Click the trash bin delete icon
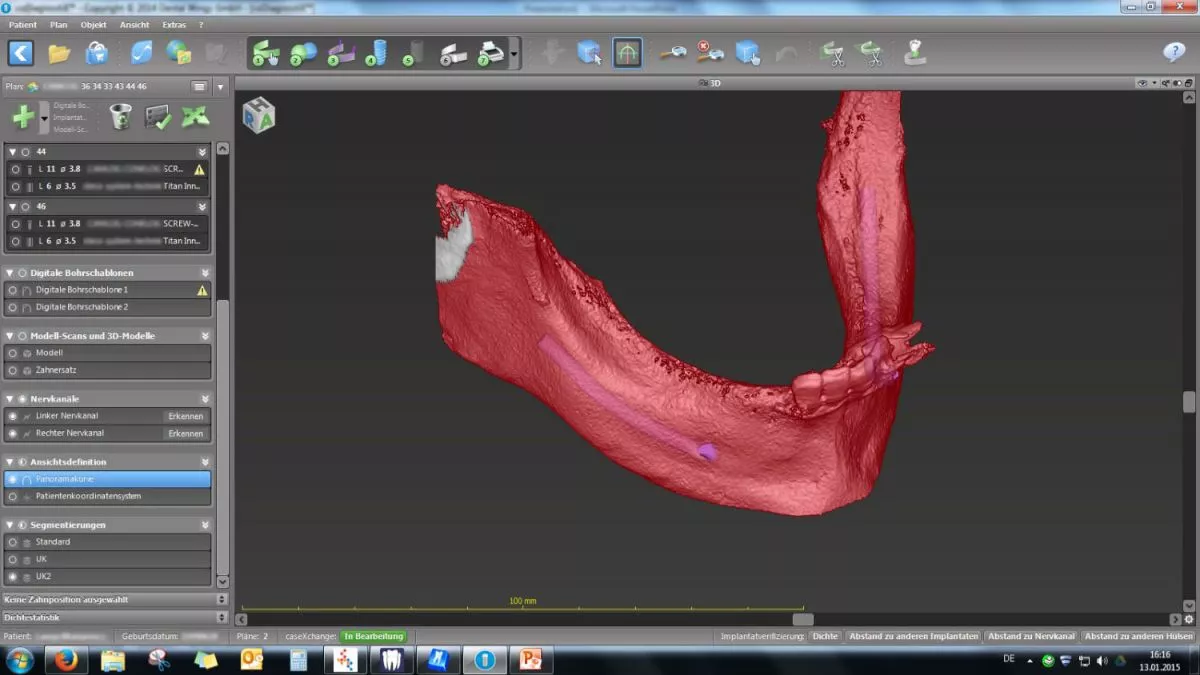Screen dimensions: 1200x675 [x=120, y=117]
